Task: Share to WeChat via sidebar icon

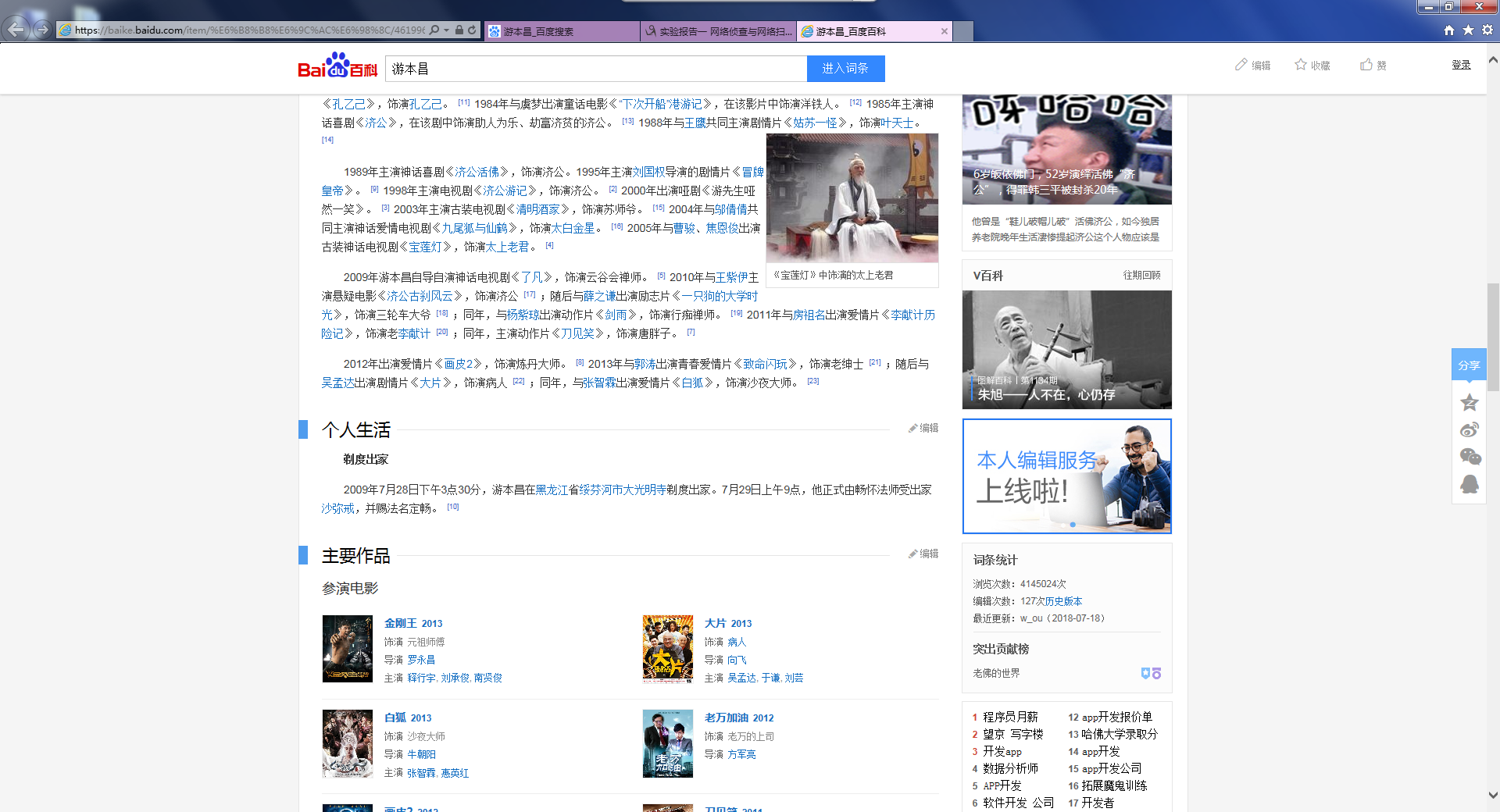Action: click(x=1470, y=457)
